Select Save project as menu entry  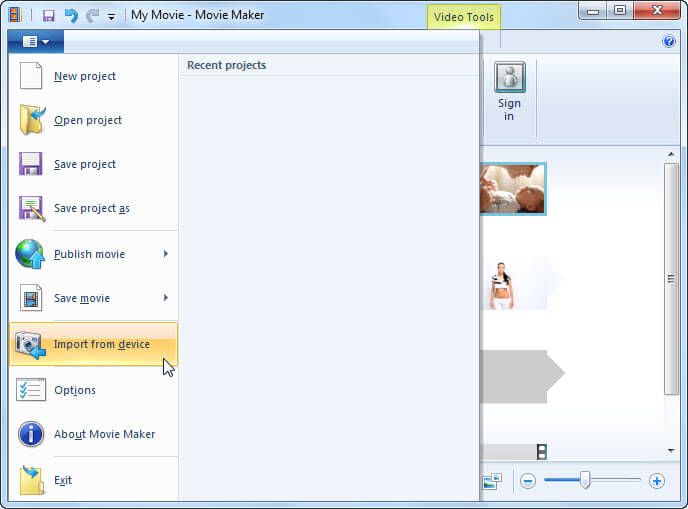coord(93,208)
